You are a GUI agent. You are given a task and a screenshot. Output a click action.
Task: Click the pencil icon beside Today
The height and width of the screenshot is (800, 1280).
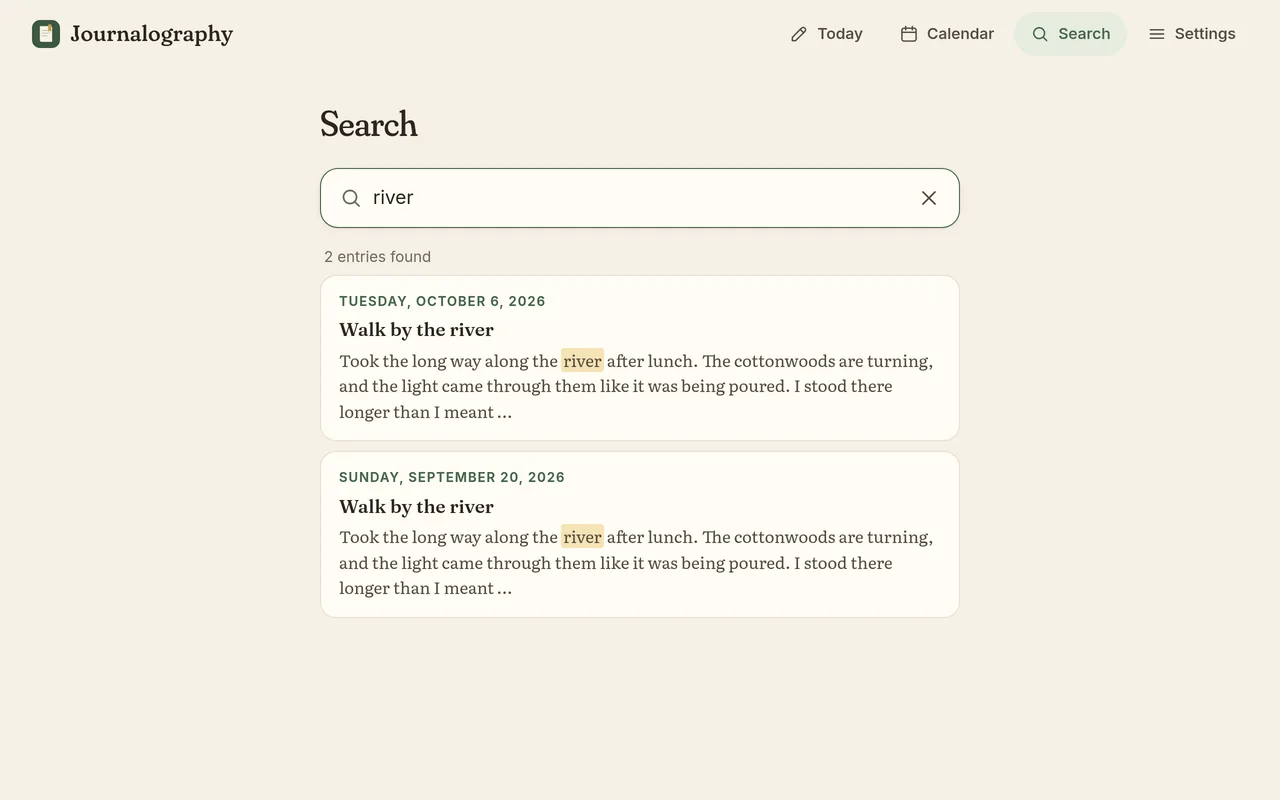tap(798, 34)
